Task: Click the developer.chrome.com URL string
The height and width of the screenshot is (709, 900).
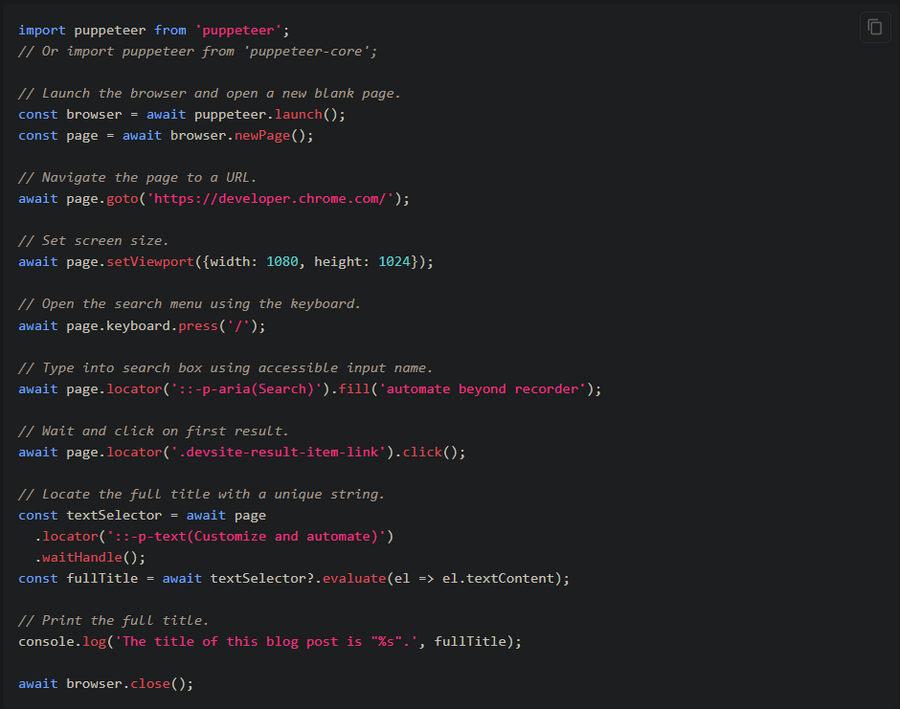Action: 274,198
